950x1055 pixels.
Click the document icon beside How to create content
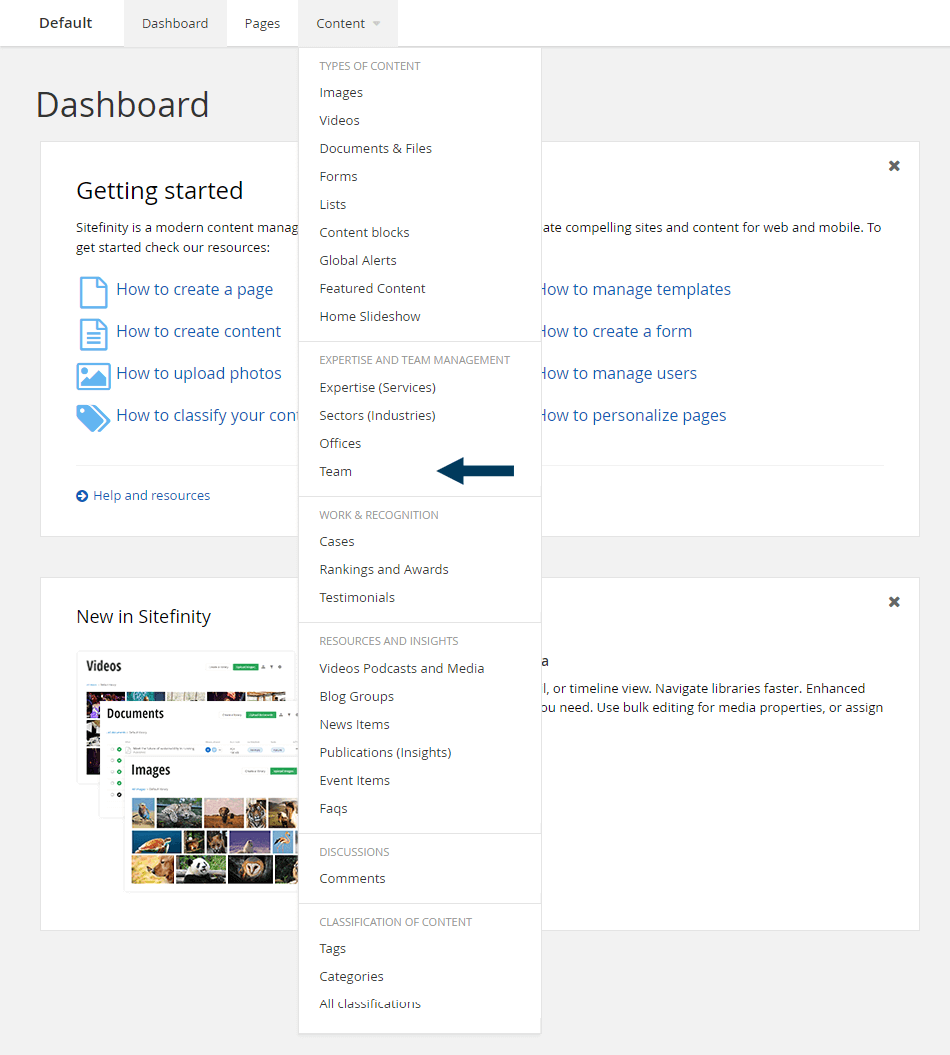coord(94,334)
